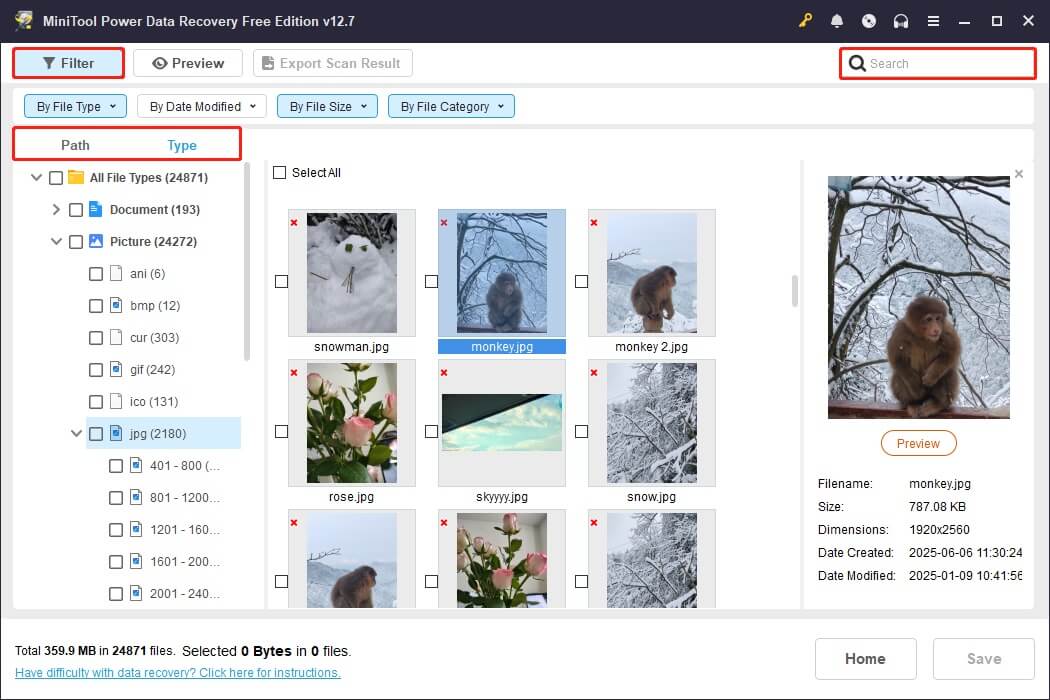
Task: Open the By Date Modified dropdown
Action: (201, 105)
